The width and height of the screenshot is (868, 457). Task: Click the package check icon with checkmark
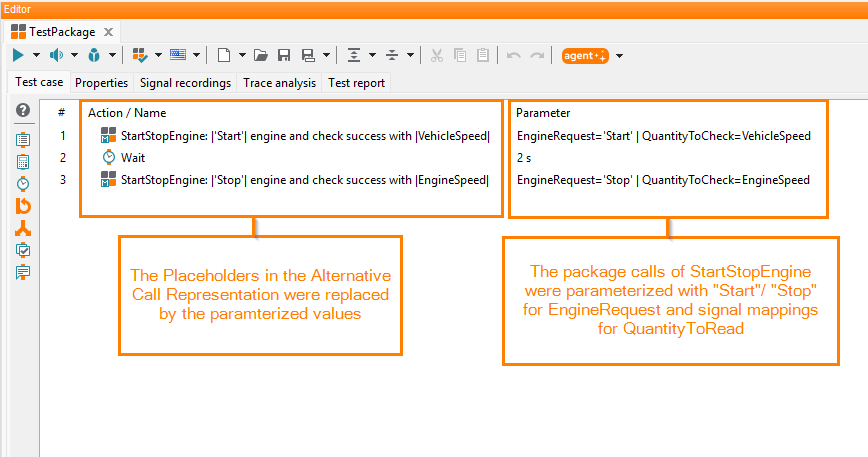tap(140, 55)
